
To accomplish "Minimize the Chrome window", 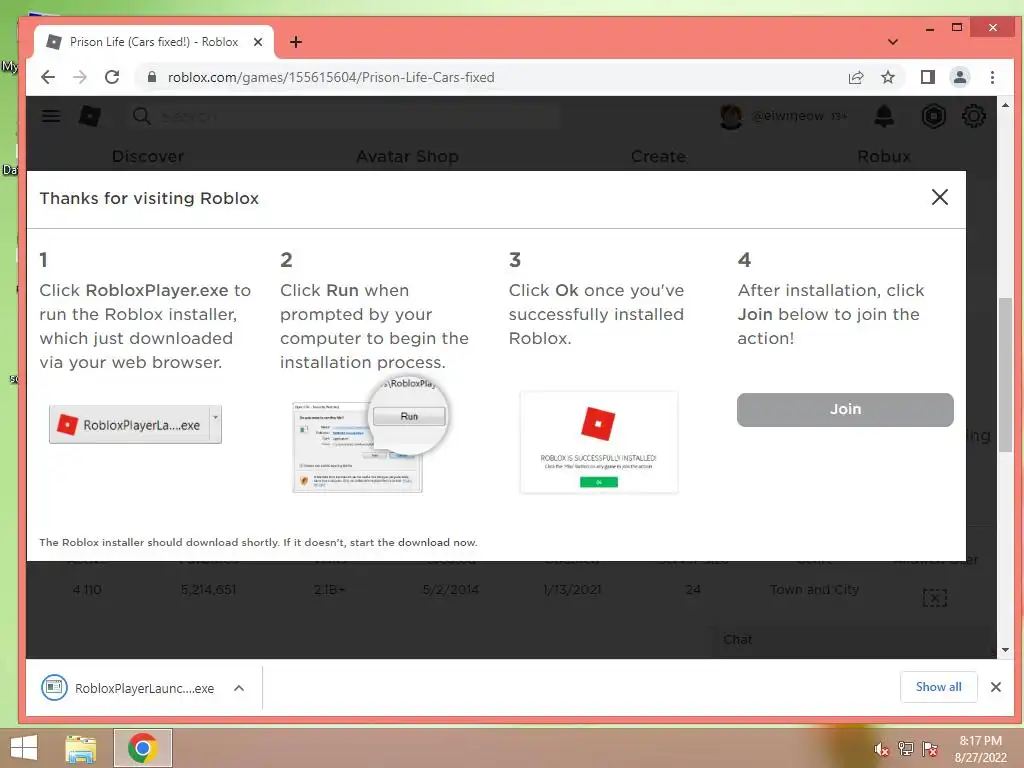I will 929,29.
